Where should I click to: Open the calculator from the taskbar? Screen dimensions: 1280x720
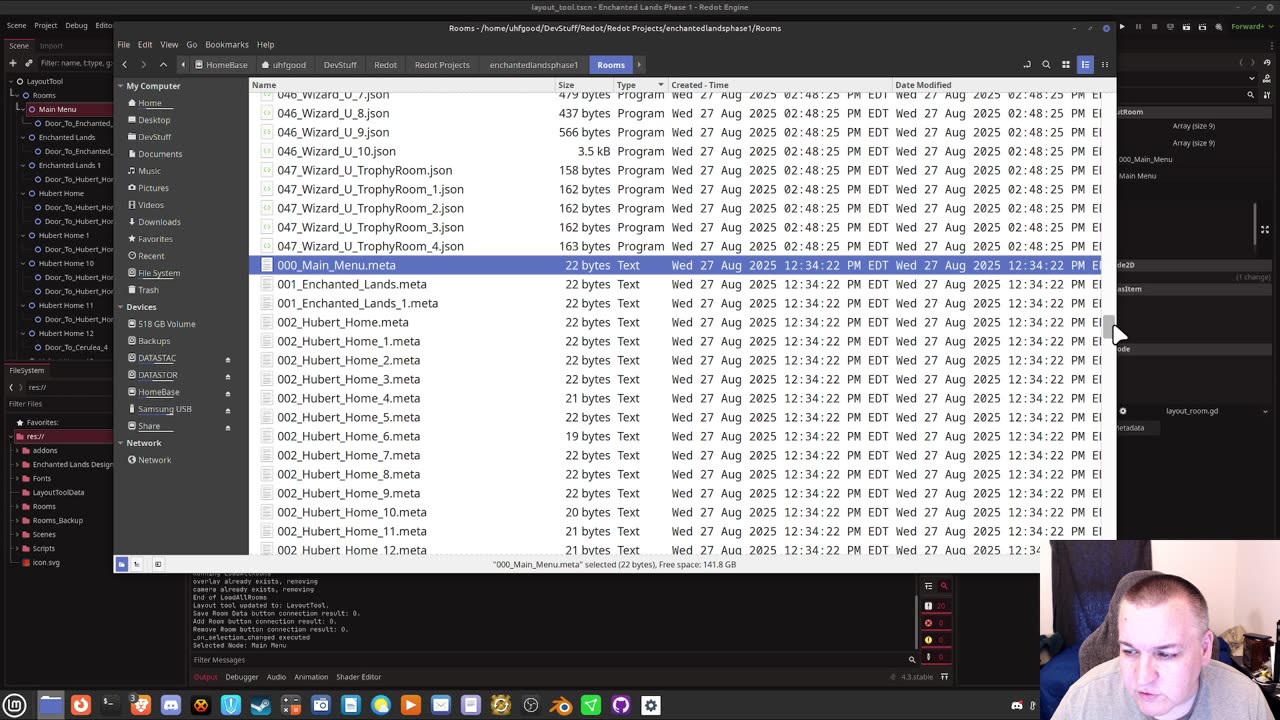pyautogui.click(x=291, y=705)
